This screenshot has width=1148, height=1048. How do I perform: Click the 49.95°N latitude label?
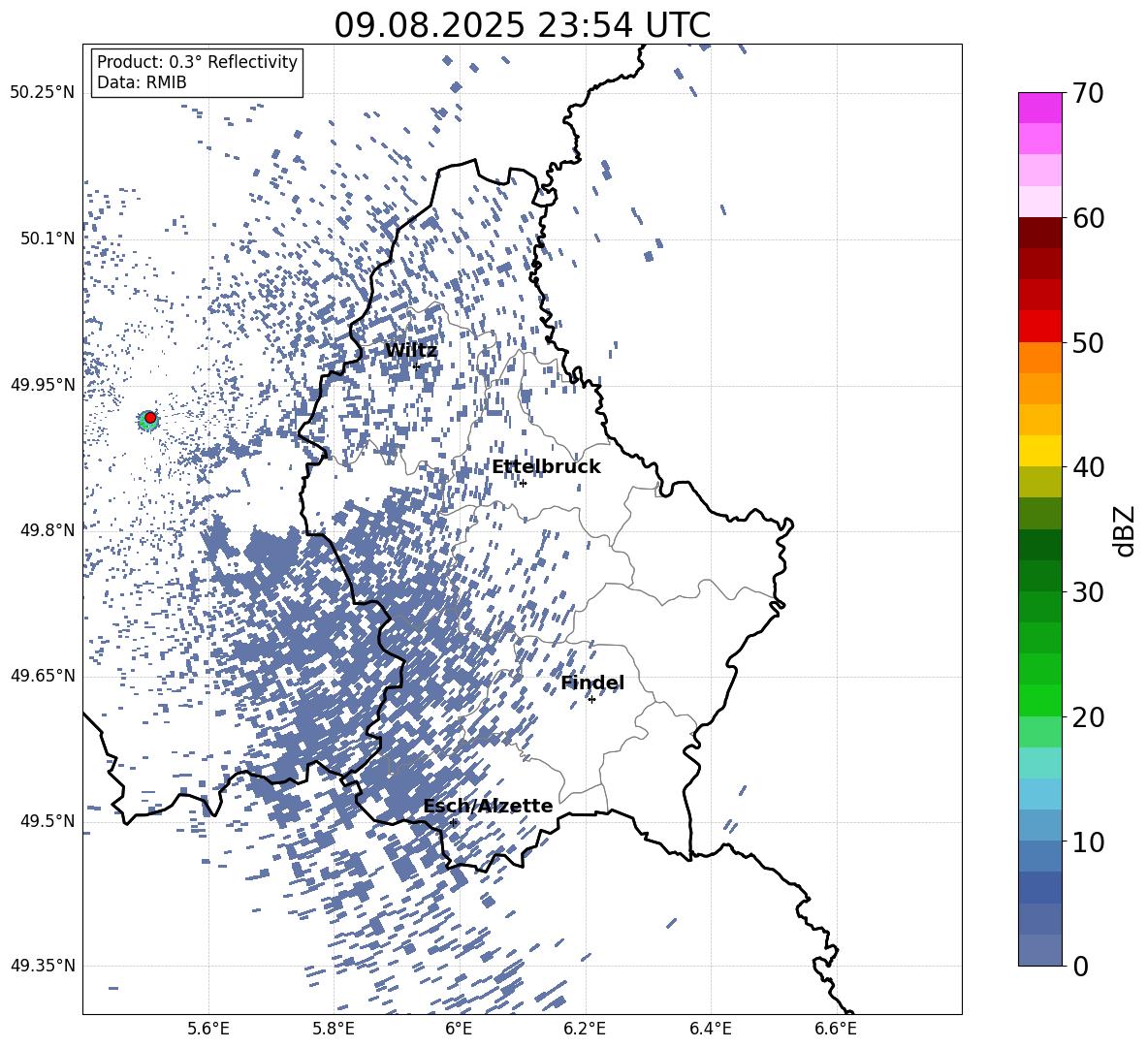point(42,385)
